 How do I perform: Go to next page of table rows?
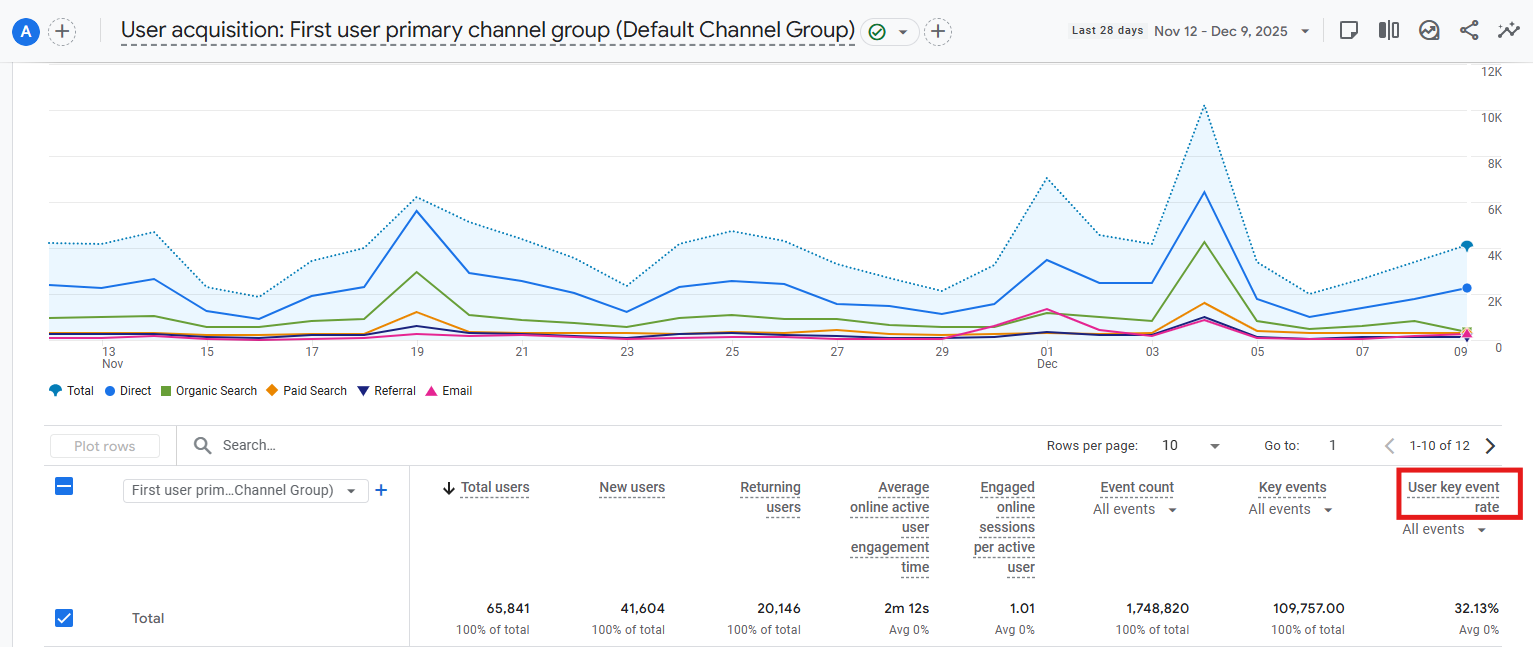click(x=1490, y=446)
